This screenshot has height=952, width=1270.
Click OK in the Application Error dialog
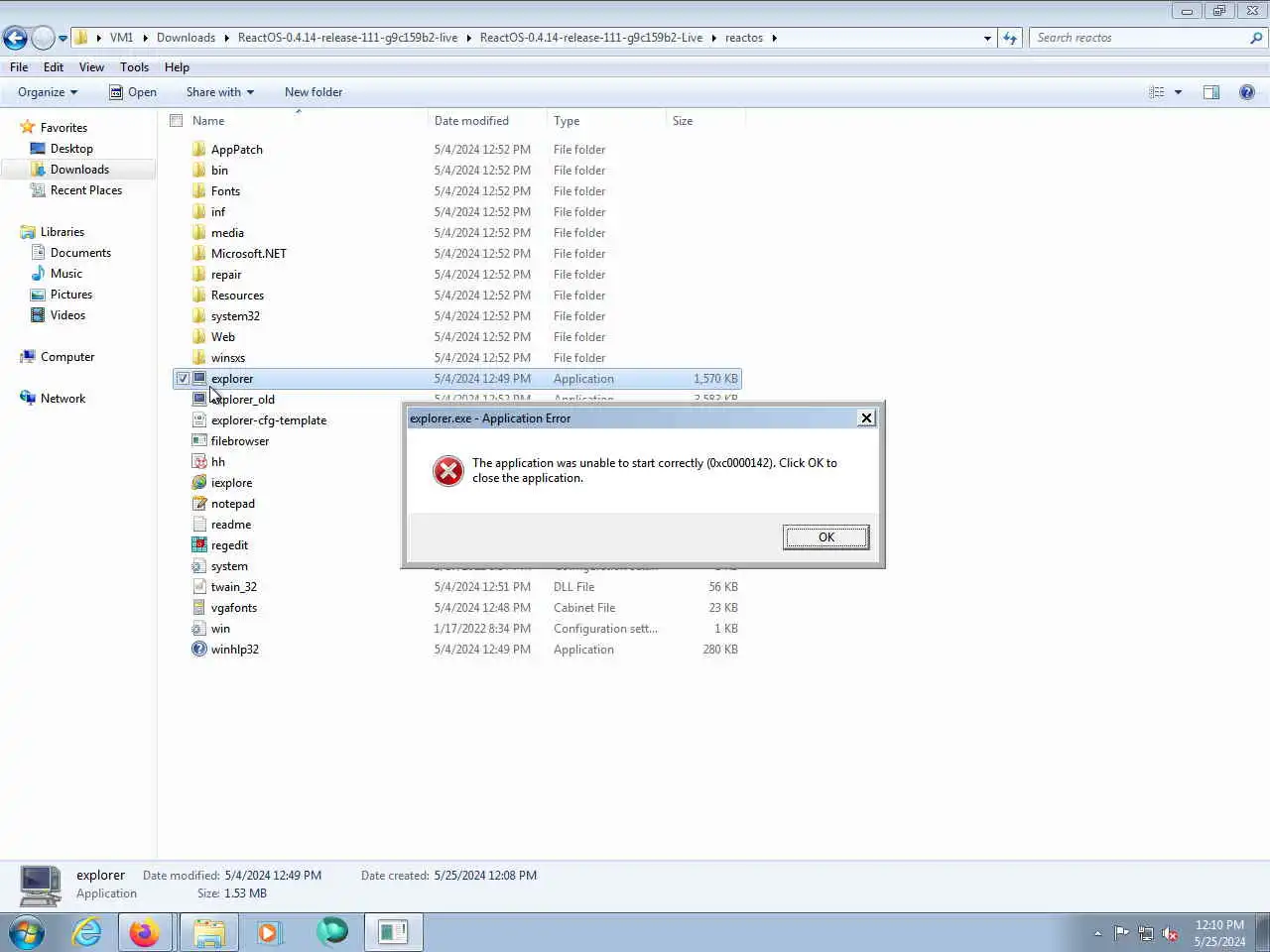tap(825, 536)
